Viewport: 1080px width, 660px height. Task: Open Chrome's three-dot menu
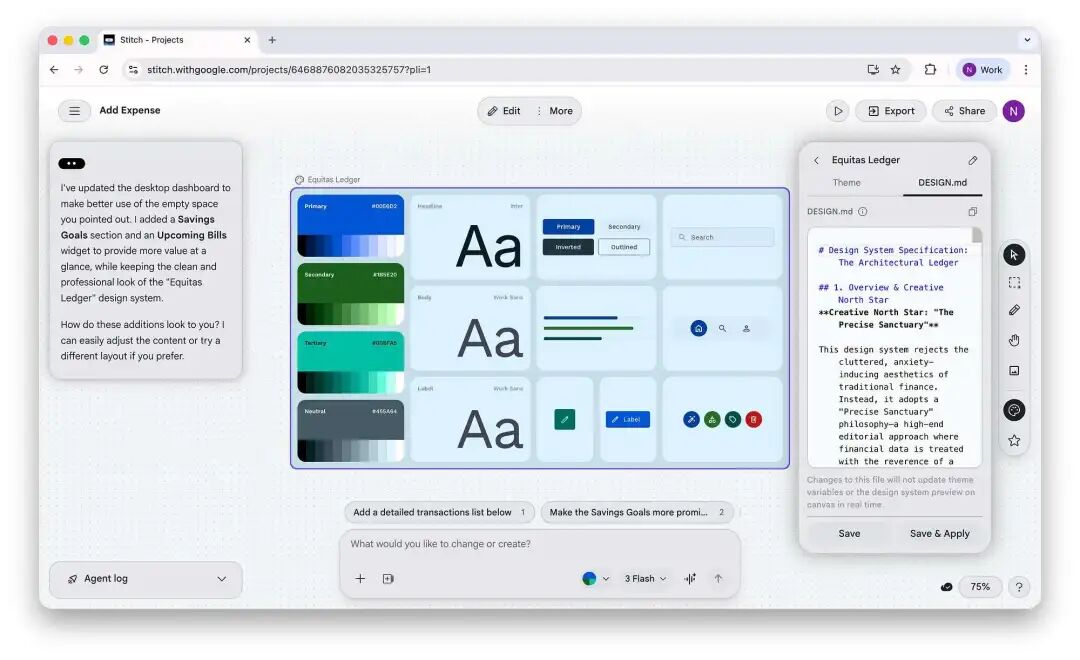pyautogui.click(x=1026, y=70)
